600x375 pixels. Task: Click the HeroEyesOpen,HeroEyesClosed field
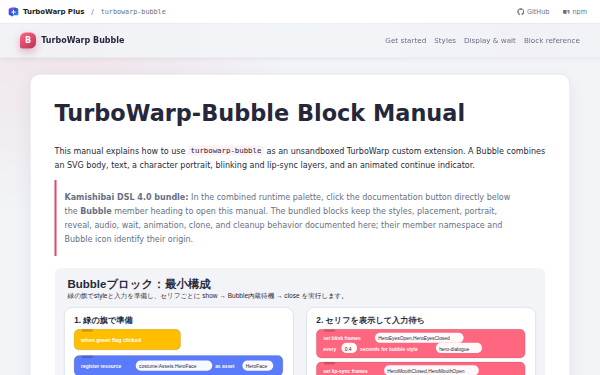419,338
